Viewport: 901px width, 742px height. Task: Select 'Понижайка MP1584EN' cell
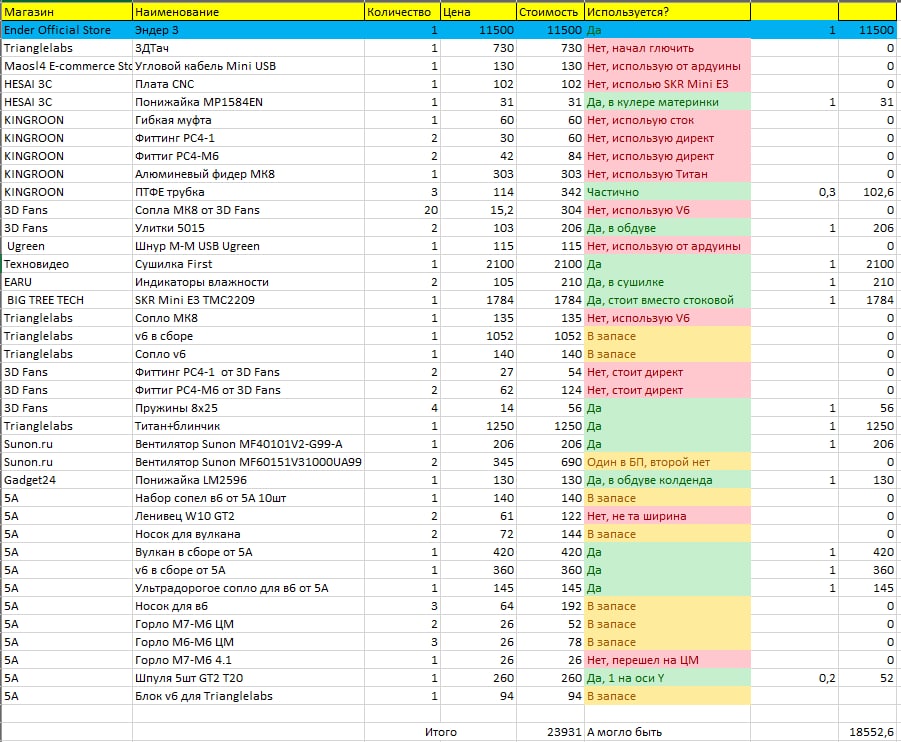(x=248, y=102)
